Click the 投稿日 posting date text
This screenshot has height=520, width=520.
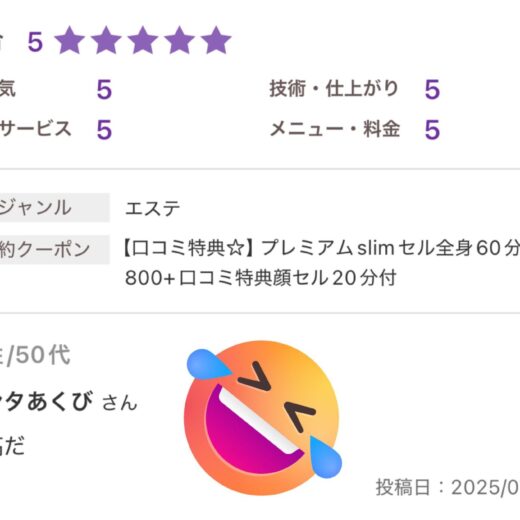[x=448, y=487]
